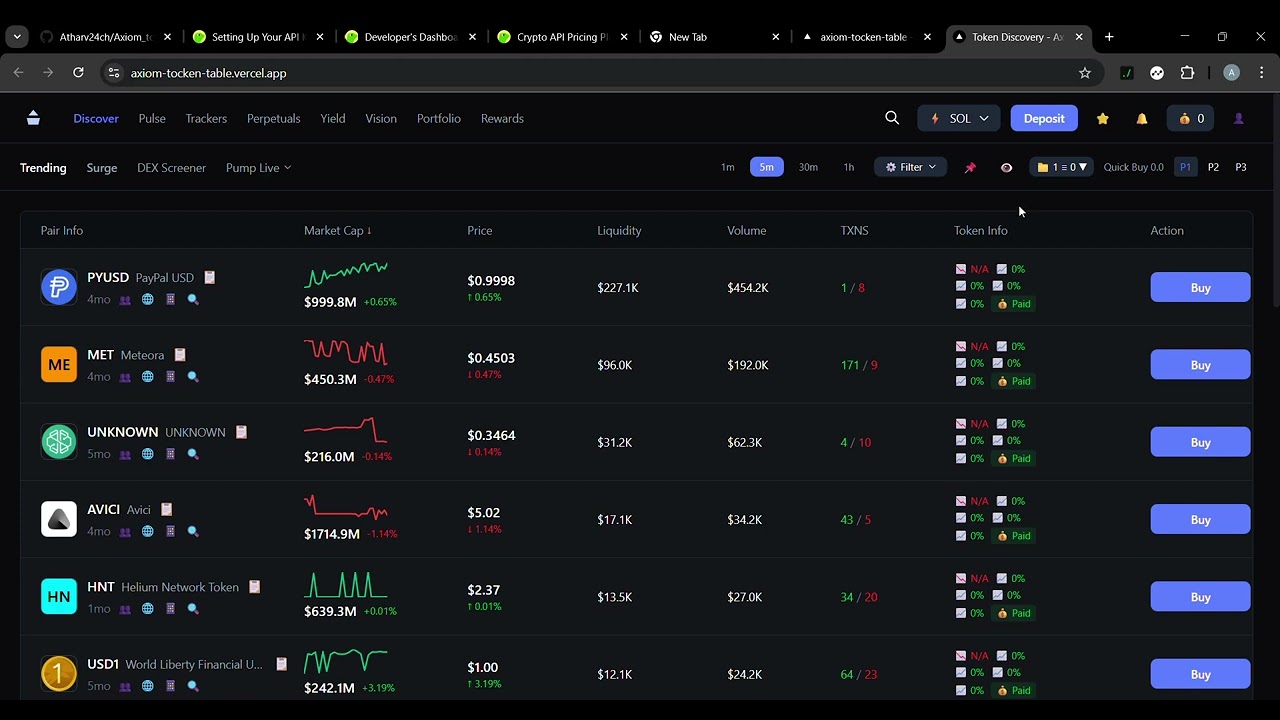The height and width of the screenshot is (720, 1280).
Task: Sort by Market Cap column header
Action: click(337, 230)
